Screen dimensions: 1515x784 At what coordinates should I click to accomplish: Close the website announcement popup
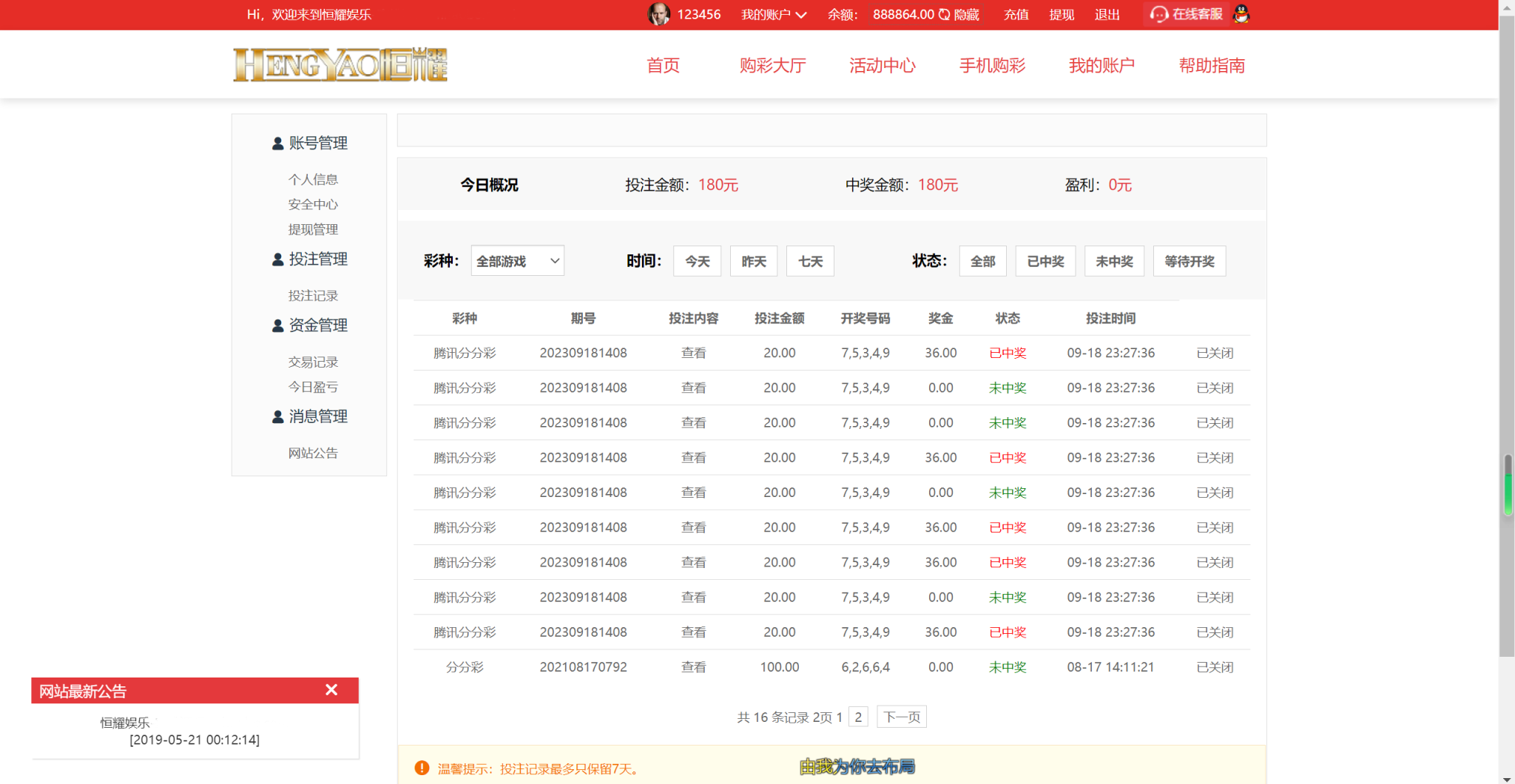pyautogui.click(x=331, y=690)
